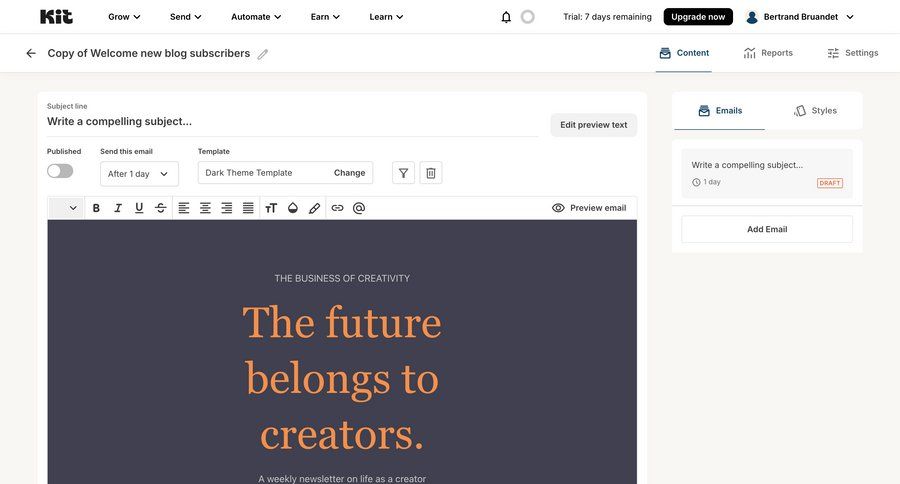Image resolution: width=900 pixels, height=484 pixels.
Task: Toggle bold formatting
Action: point(96,208)
